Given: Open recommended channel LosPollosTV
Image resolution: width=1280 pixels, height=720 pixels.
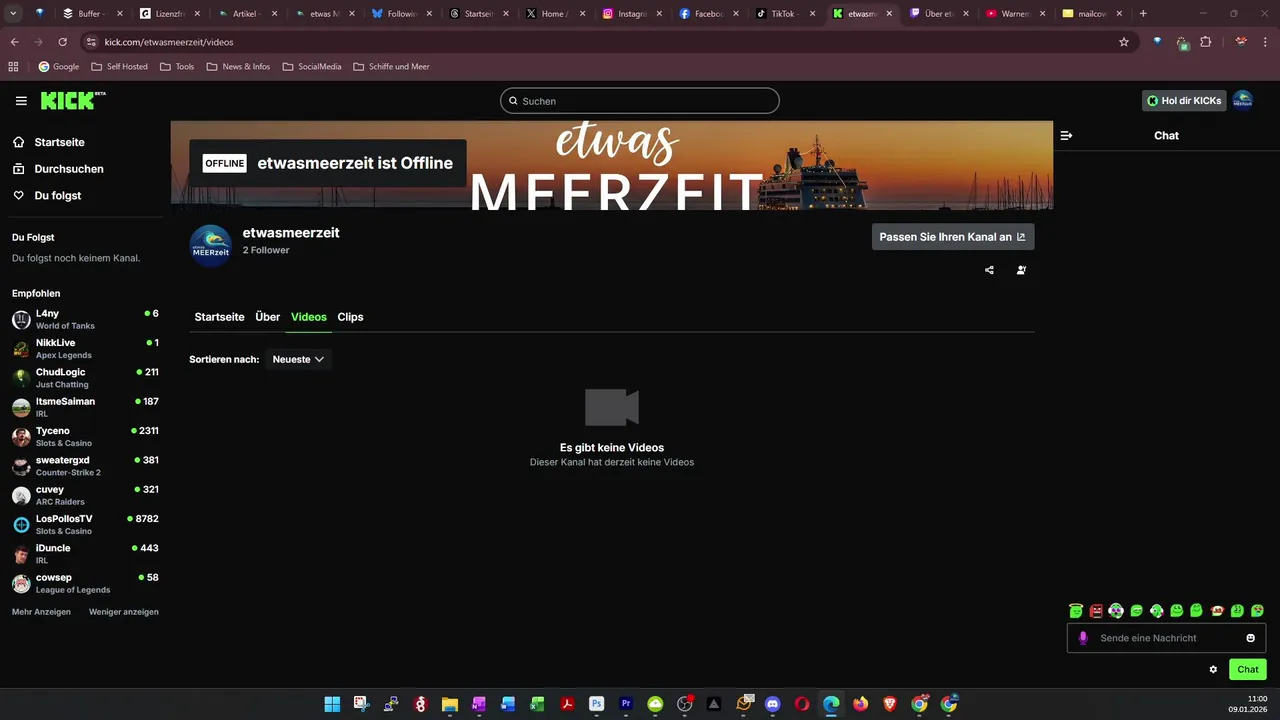Looking at the screenshot, I should click(85, 525).
